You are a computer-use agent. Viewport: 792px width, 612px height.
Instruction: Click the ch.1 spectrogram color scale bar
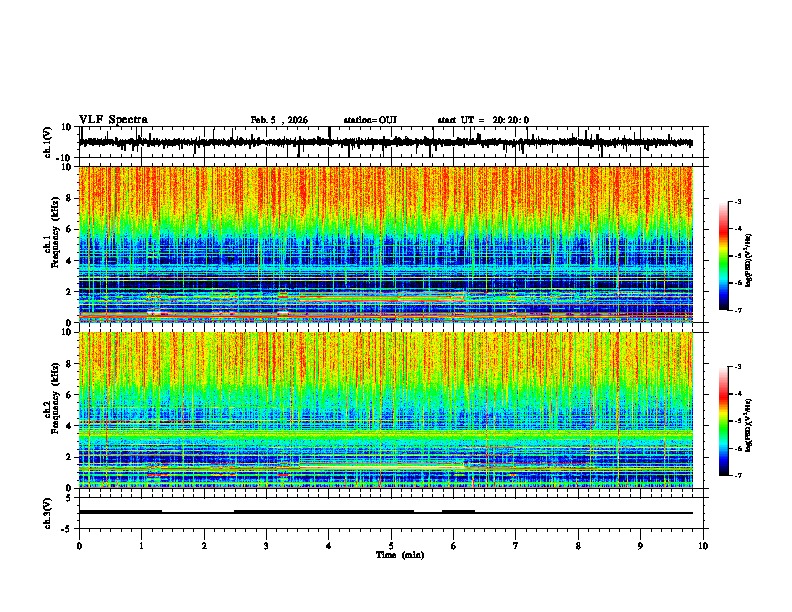[724, 256]
